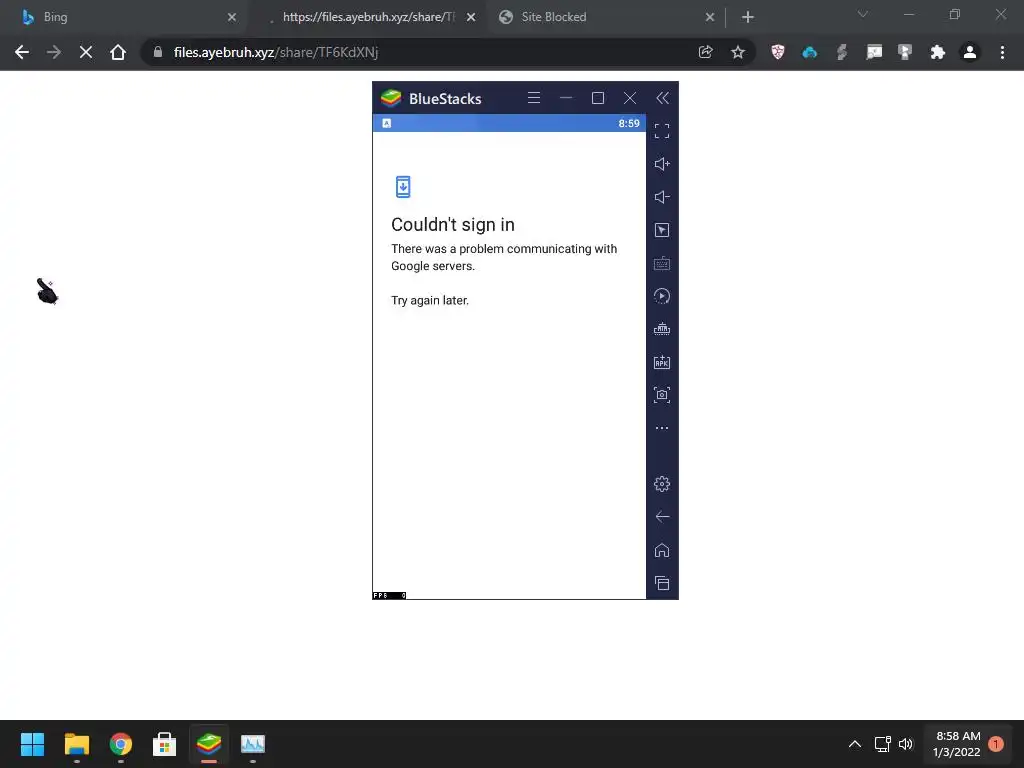This screenshot has width=1024, height=768.
Task: Open the BlueStacks hamburger menu
Action: [x=534, y=98]
